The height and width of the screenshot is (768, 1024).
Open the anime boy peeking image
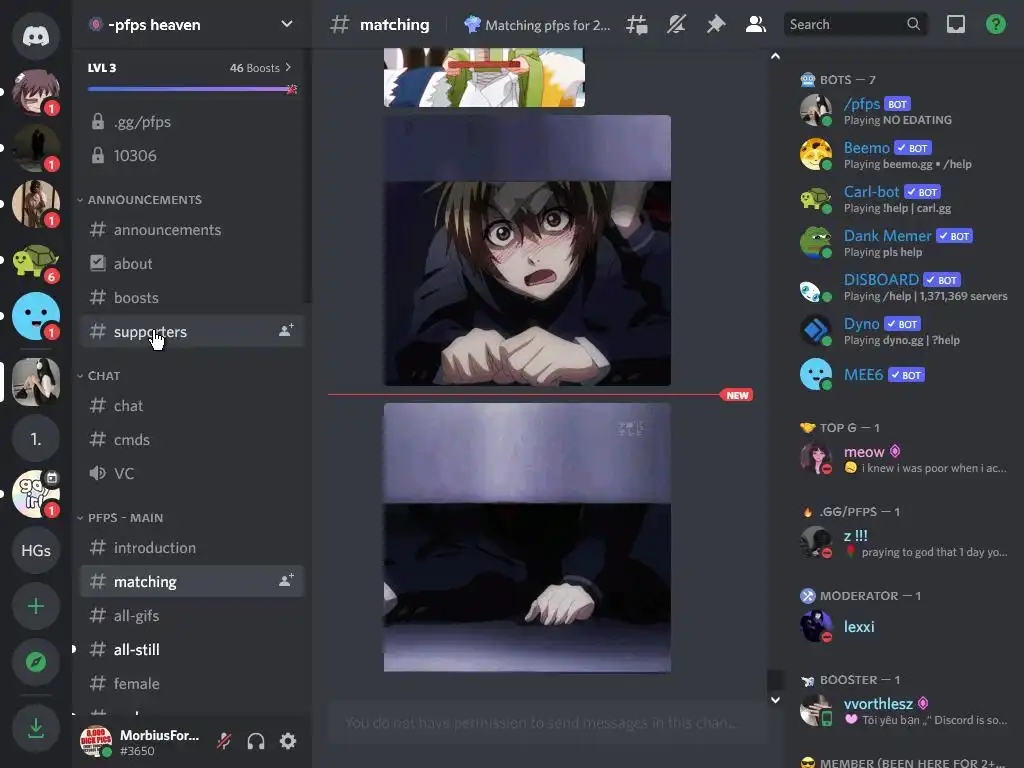527,251
